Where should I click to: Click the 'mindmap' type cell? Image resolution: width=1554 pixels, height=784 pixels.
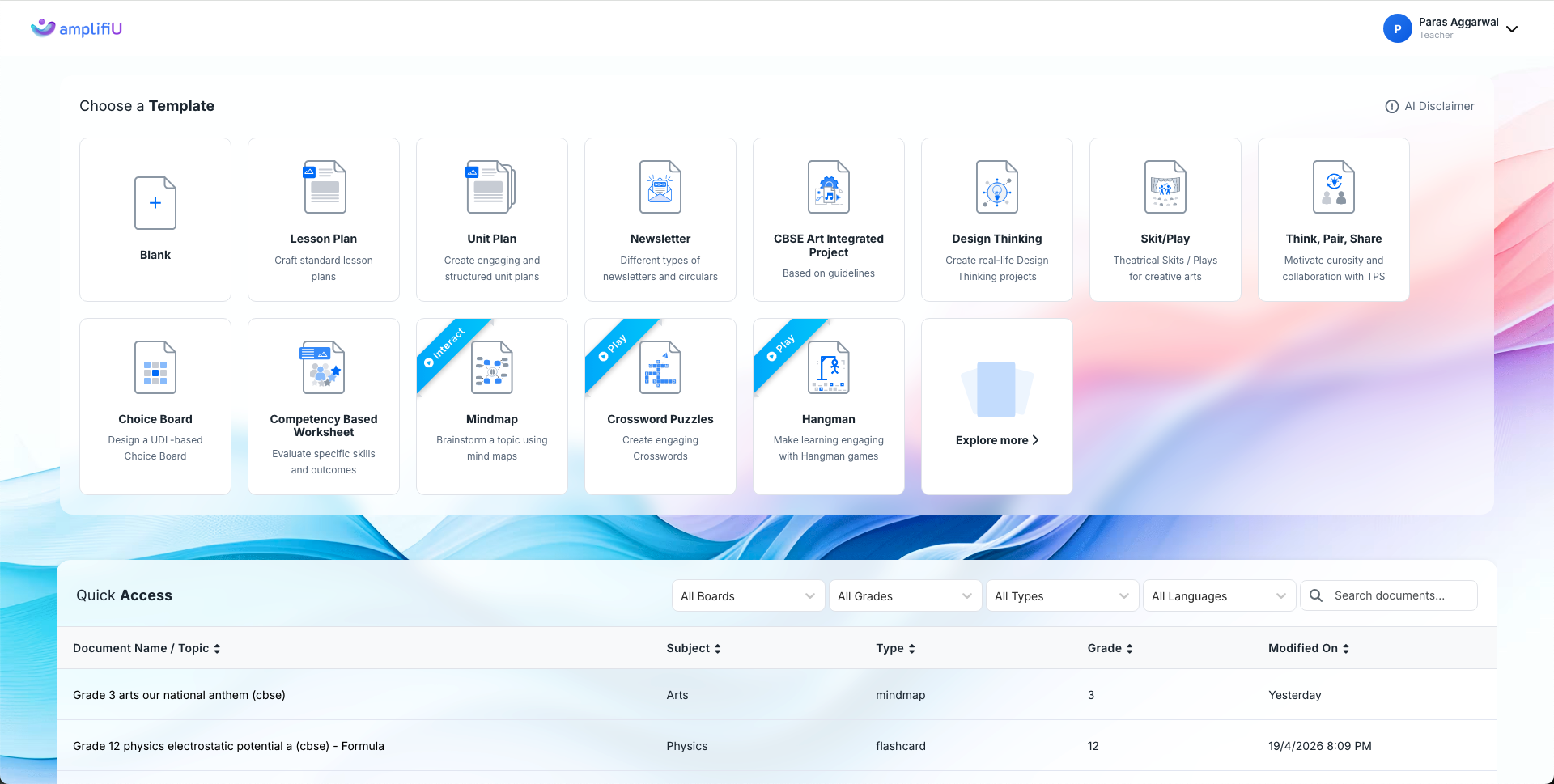[x=900, y=695]
